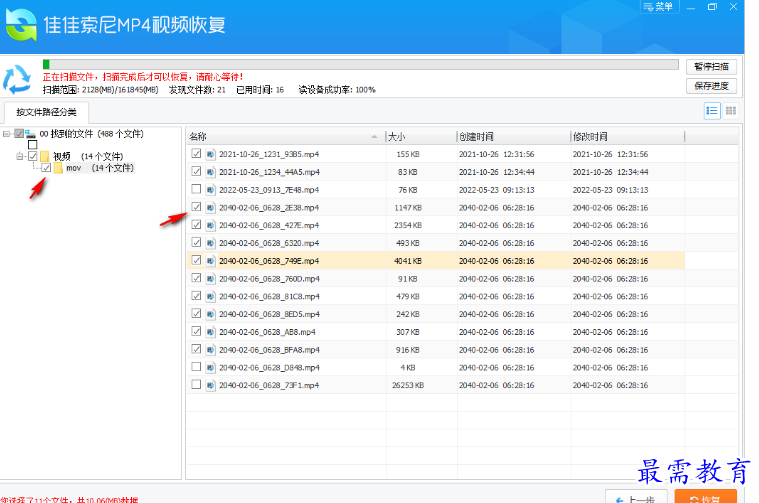Collapse the 视频 tree node
The width and height of the screenshot is (759, 503).
click(19, 156)
